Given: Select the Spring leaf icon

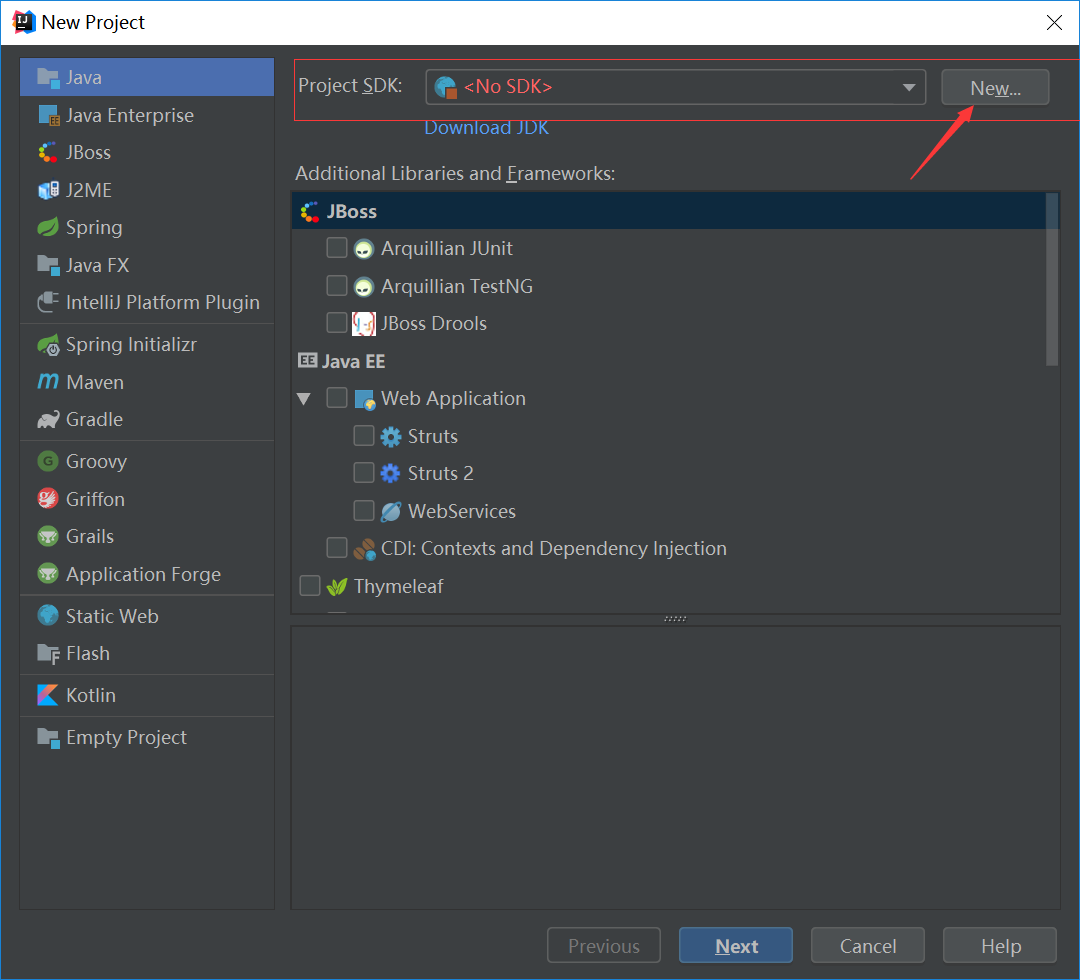Looking at the screenshot, I should (x=48, y=227).
